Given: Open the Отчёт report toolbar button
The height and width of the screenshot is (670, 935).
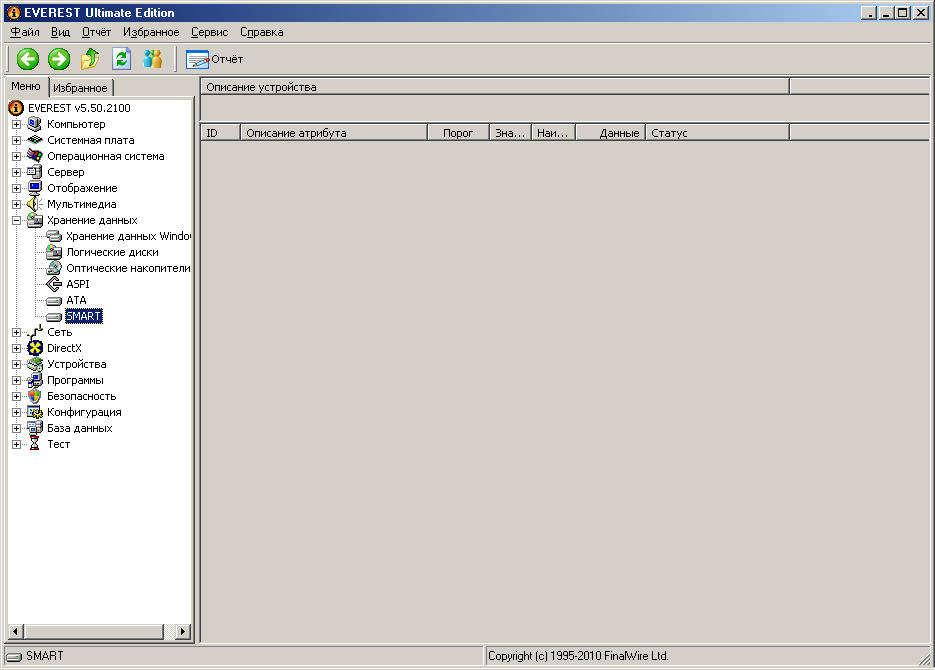Looking at the screenshot, I should click(215, 59).
